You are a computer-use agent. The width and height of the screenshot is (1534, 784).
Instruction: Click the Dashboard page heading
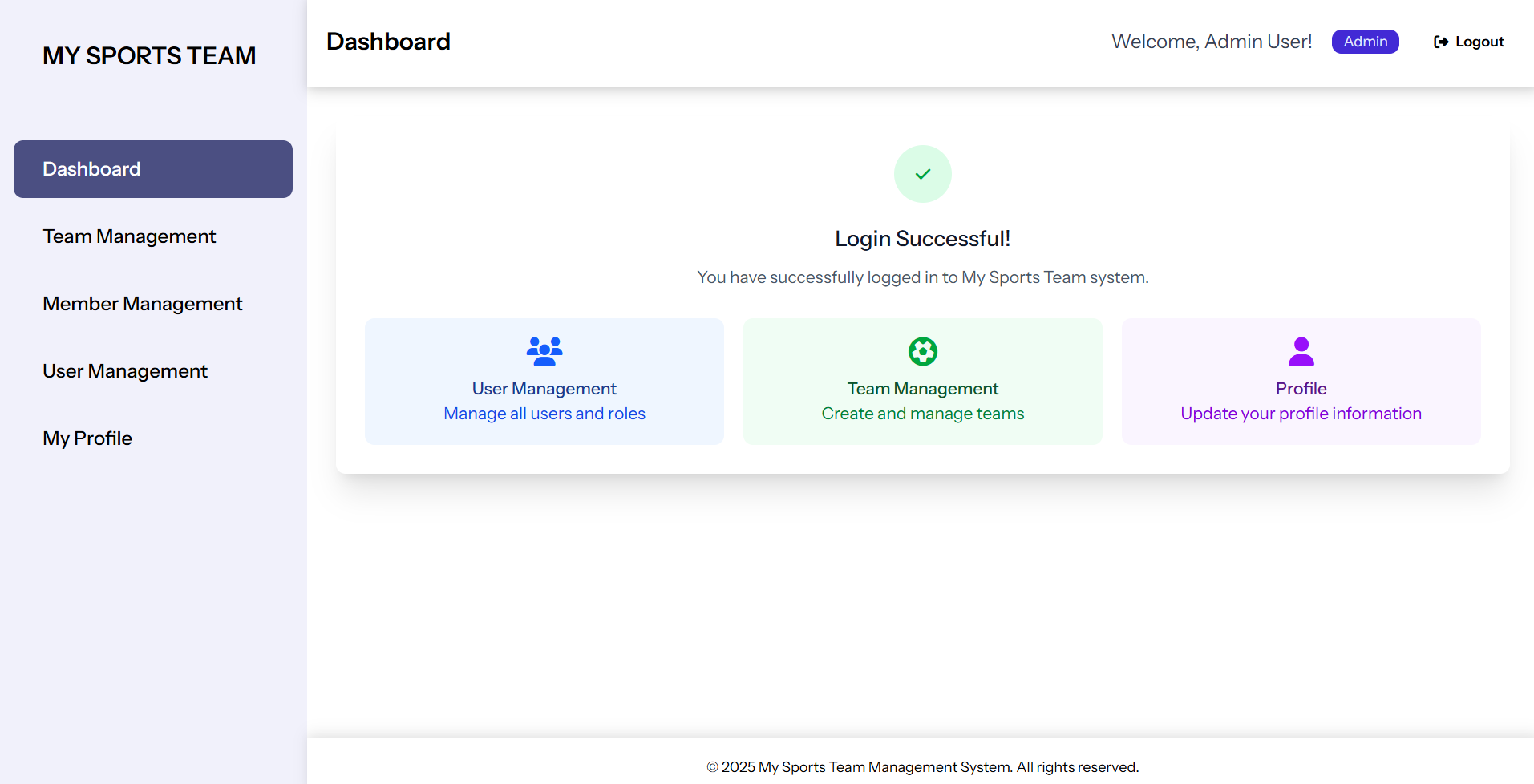click(388, 41)
